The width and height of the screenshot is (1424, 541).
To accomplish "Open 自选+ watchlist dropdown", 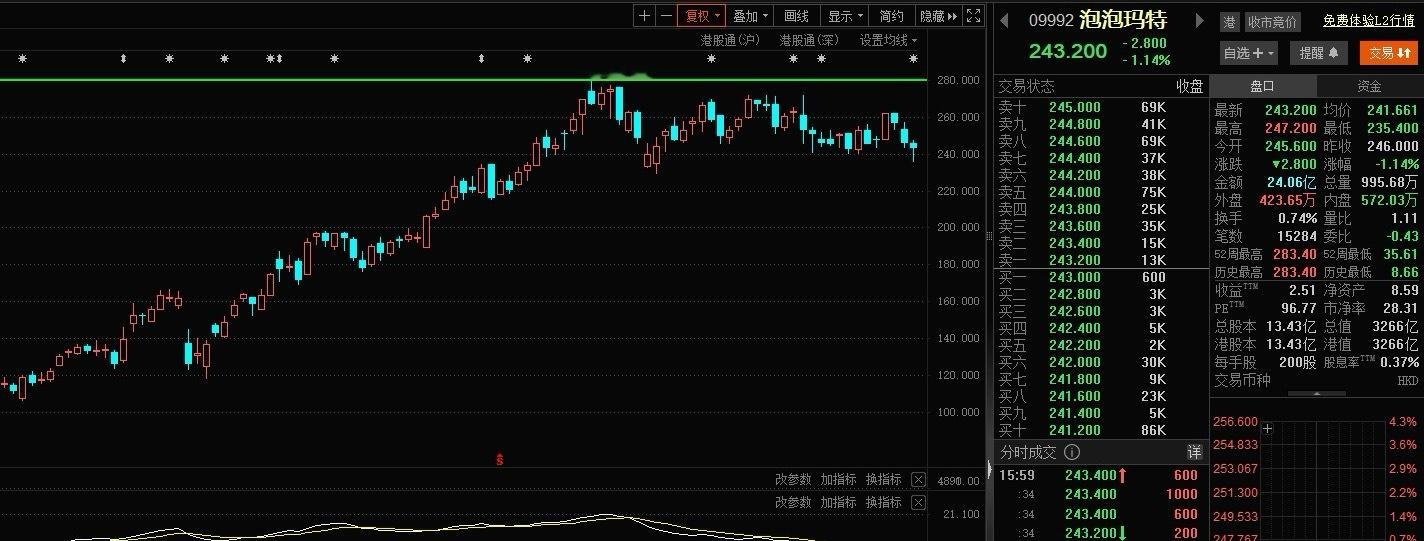I will pos(1249,53).
